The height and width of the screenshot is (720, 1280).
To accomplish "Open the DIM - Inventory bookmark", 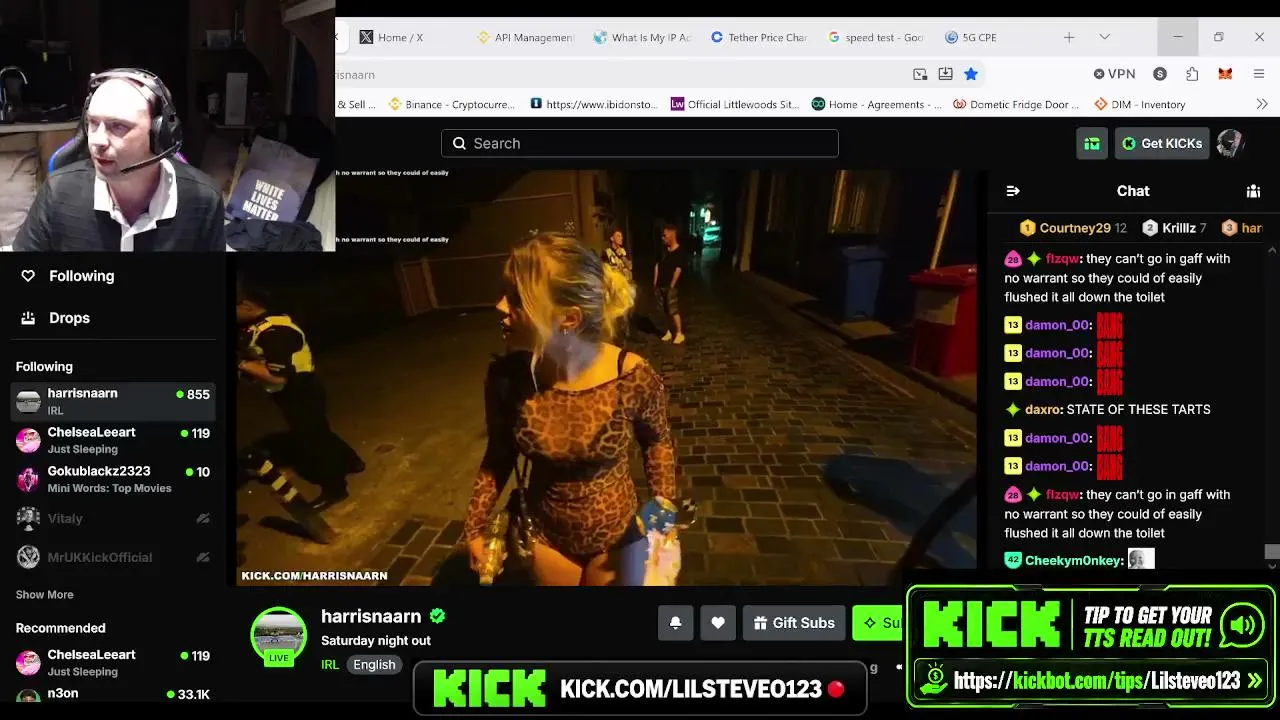I will pyautogui.click(x=1140, y=104).
